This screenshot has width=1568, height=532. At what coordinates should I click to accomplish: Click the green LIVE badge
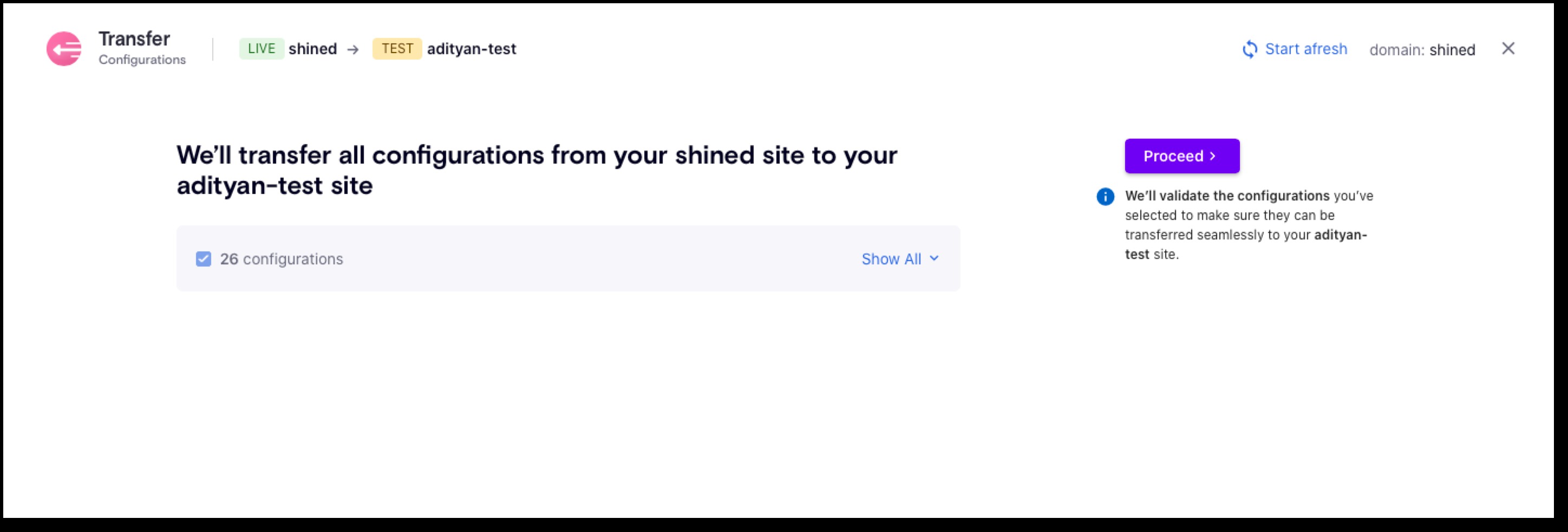point(261,49)
